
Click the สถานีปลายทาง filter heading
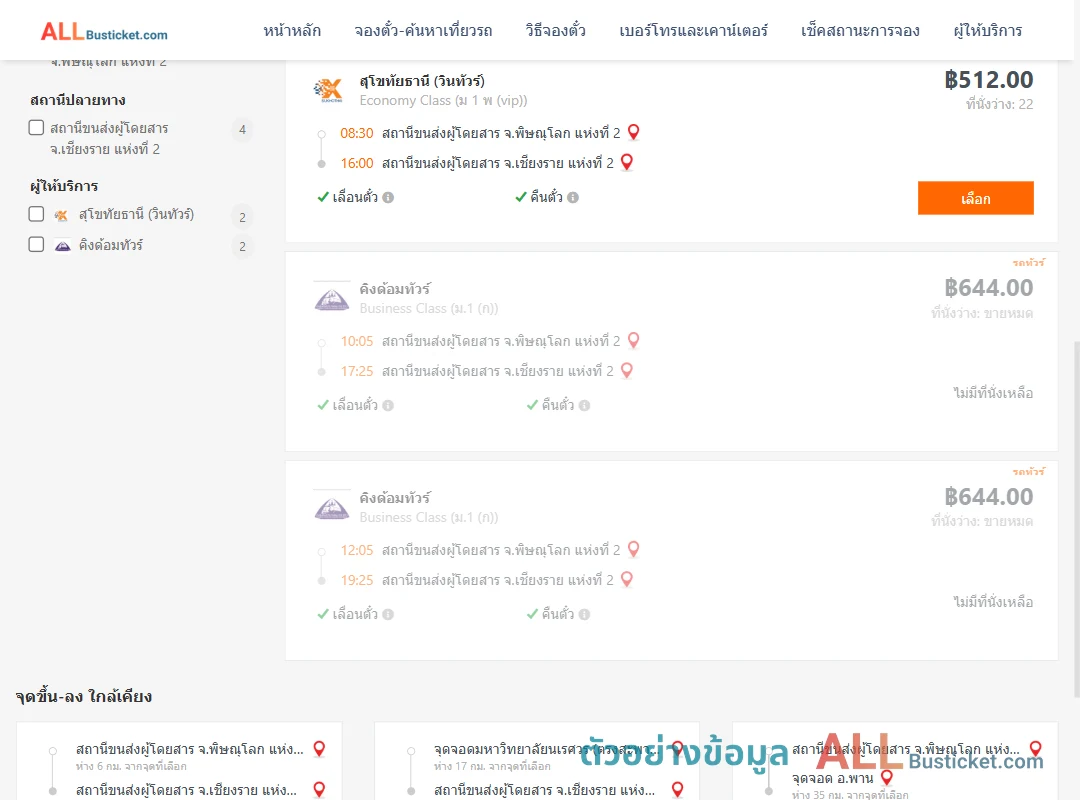coord(78,100)
